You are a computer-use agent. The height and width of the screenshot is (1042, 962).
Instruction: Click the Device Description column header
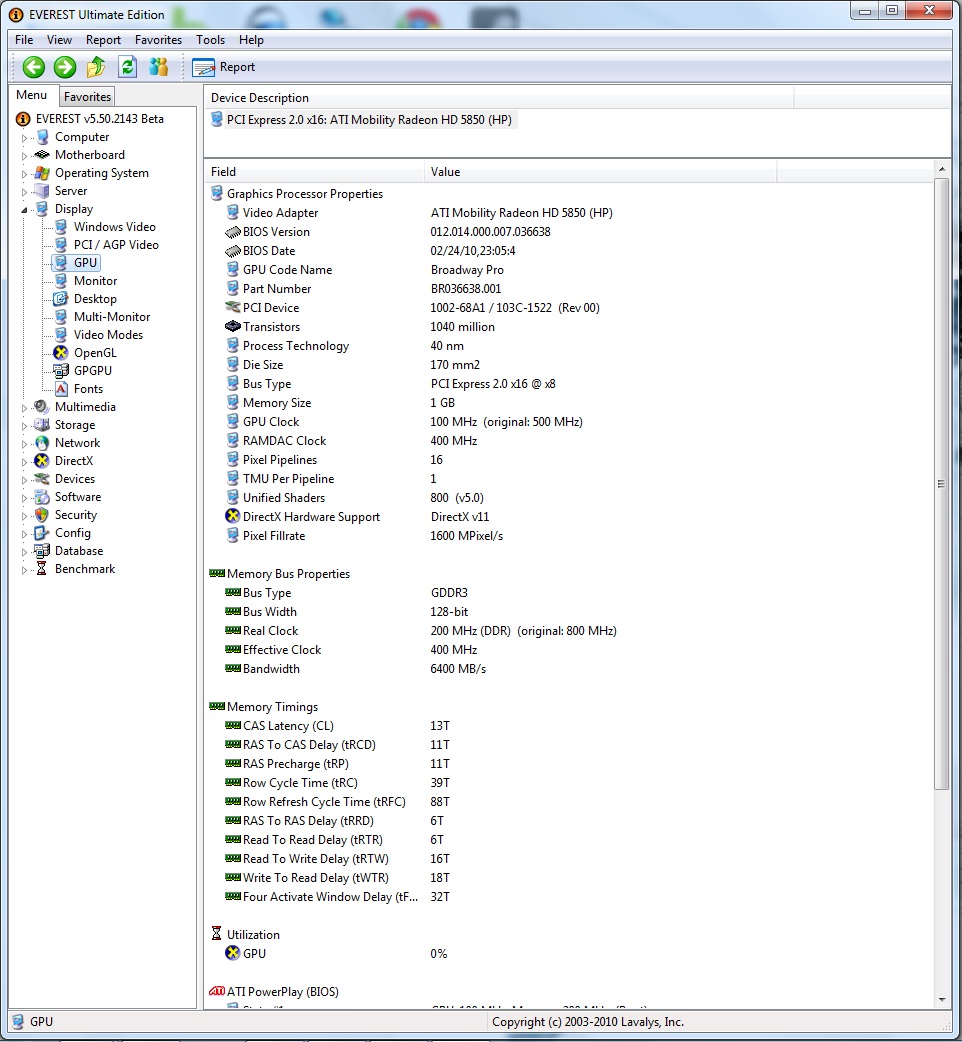[499, 98]
